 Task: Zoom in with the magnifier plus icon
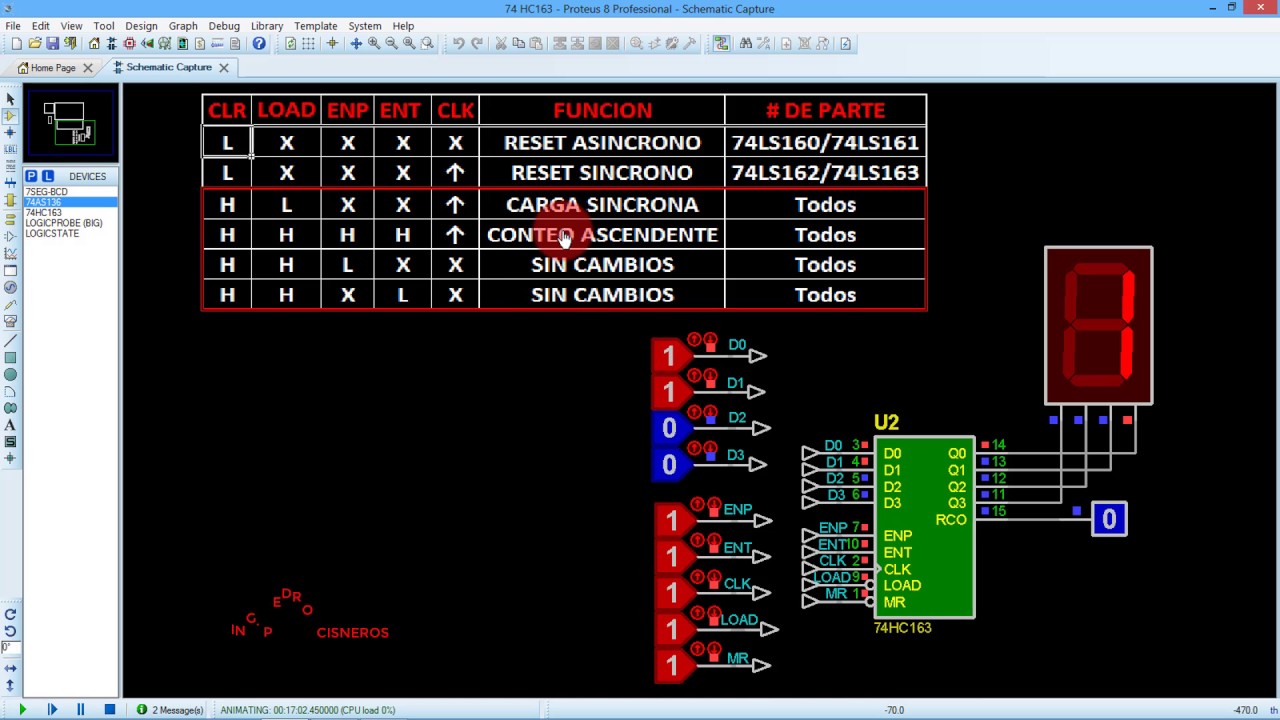click(373, 44)
